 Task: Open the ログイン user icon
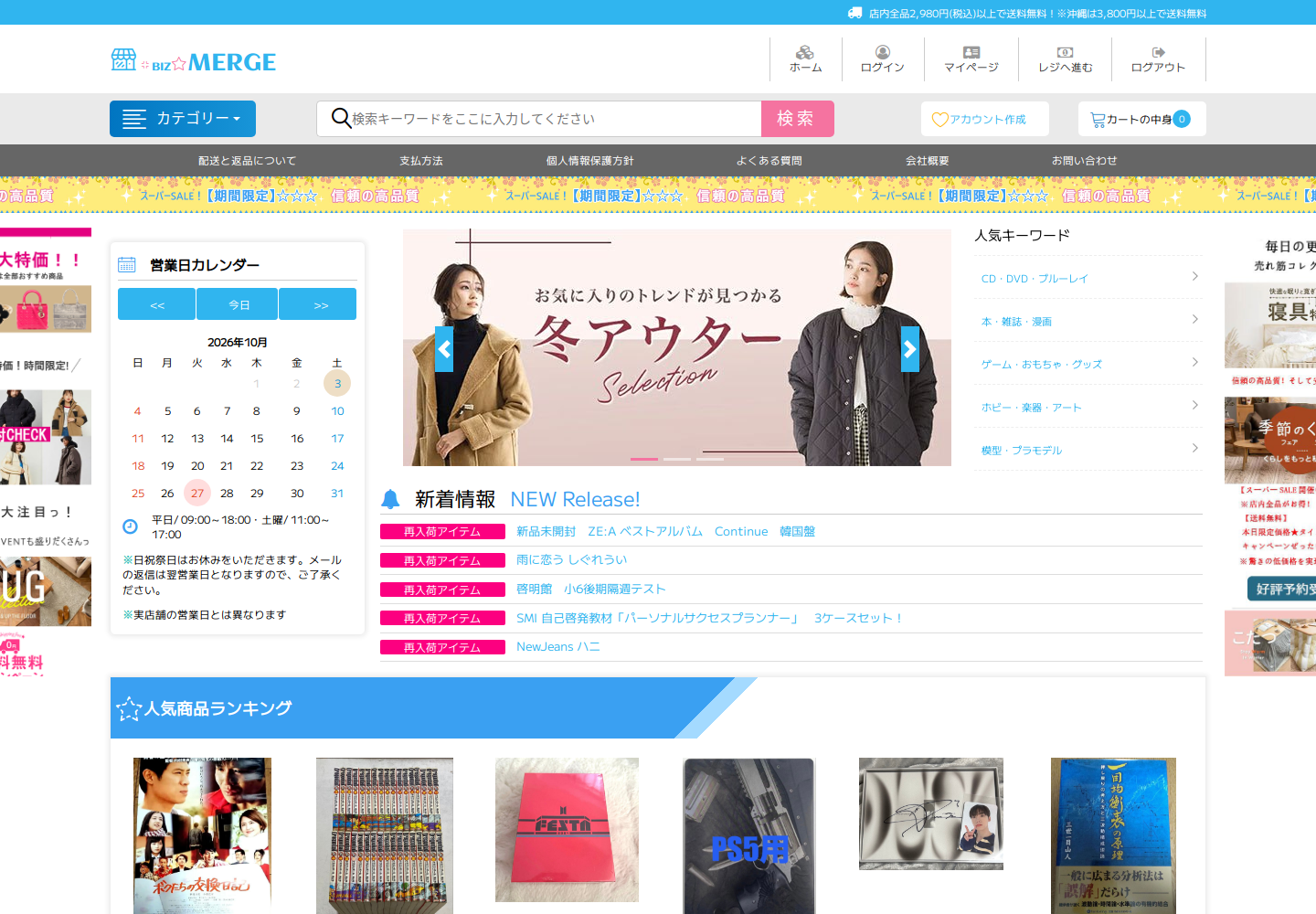pos(883,52)
